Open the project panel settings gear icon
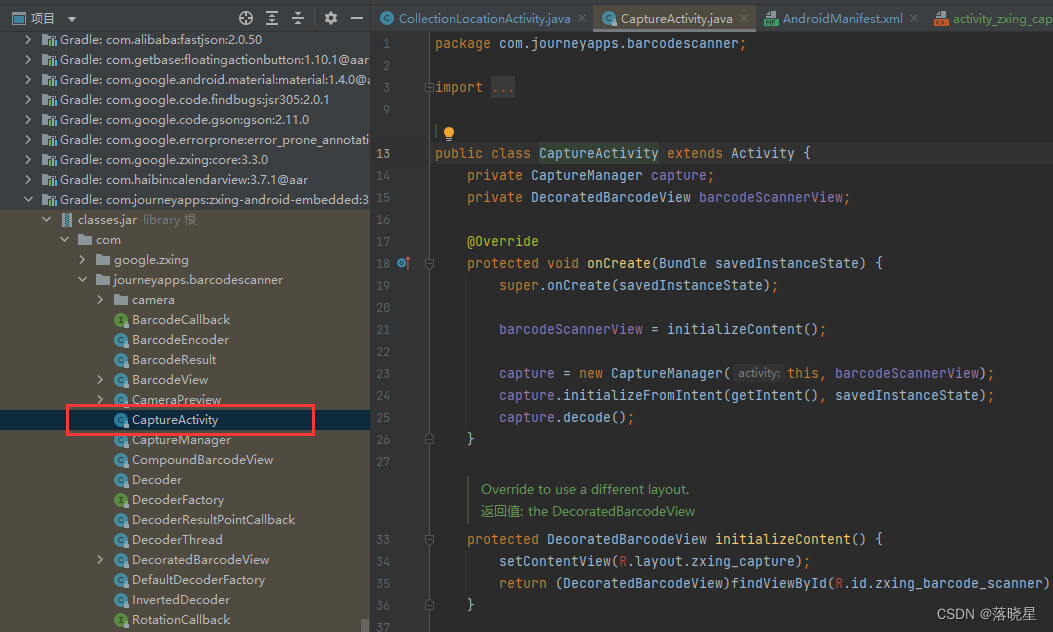The height and width of the screenshot is (632, 1053). [x=330, y=17]
